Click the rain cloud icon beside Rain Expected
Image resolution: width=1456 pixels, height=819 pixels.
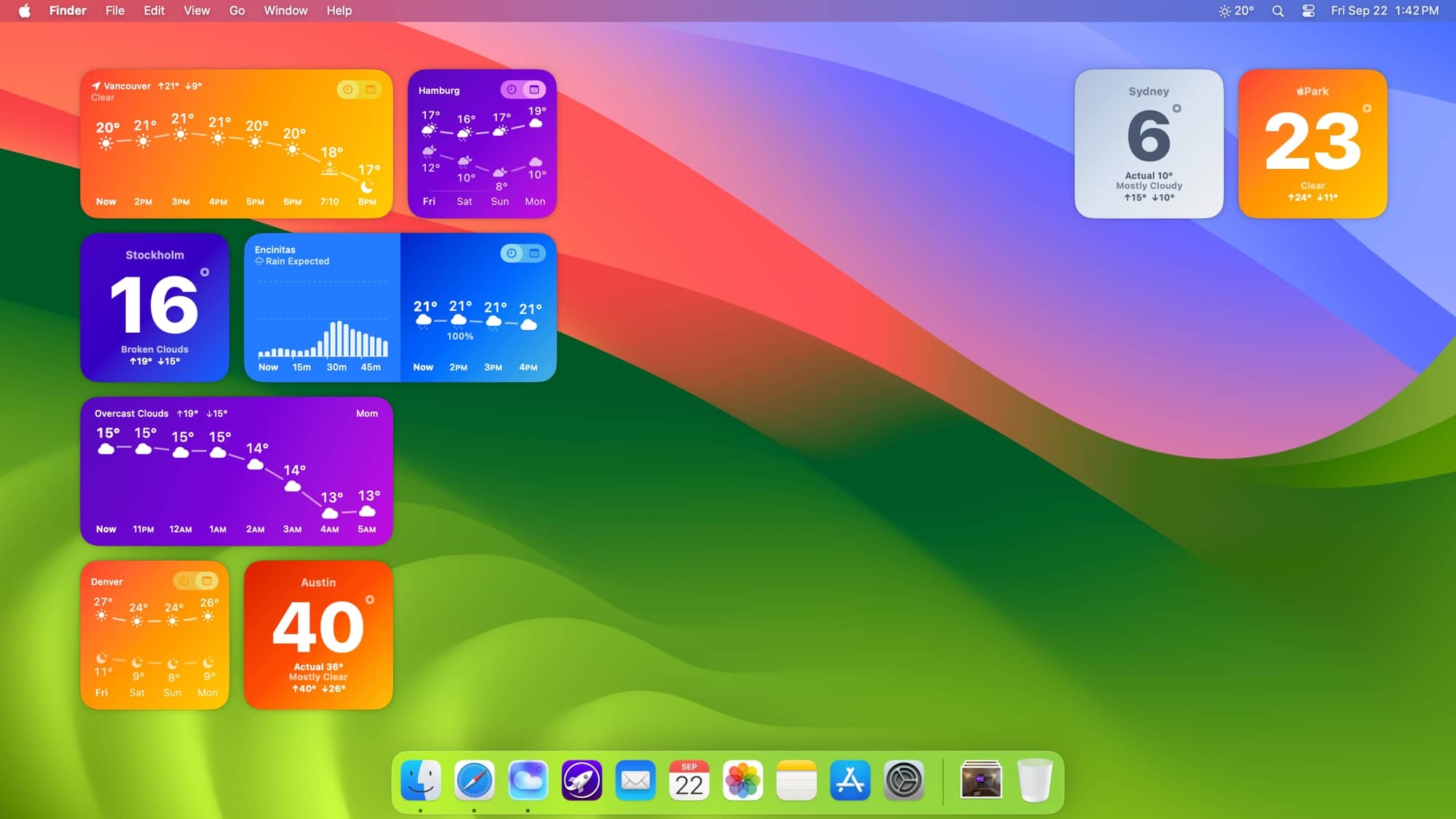[259, 261]
